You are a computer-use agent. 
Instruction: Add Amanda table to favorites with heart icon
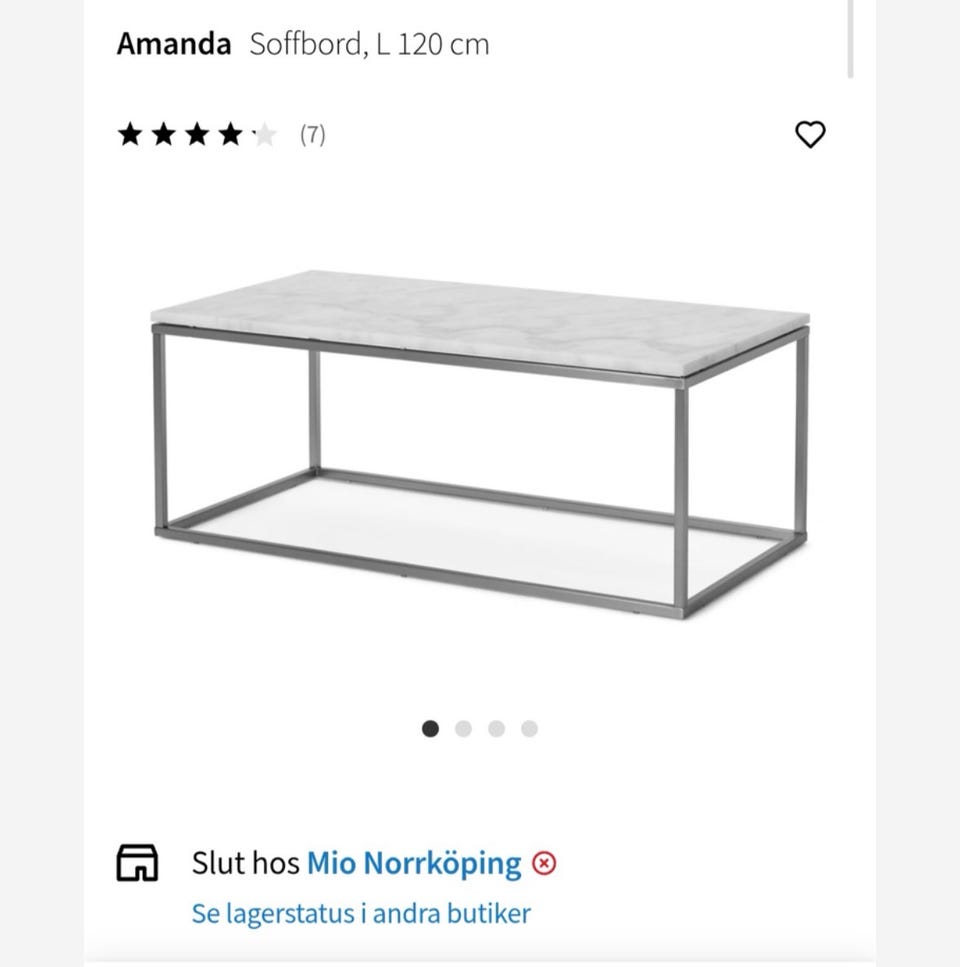(810, 134)
